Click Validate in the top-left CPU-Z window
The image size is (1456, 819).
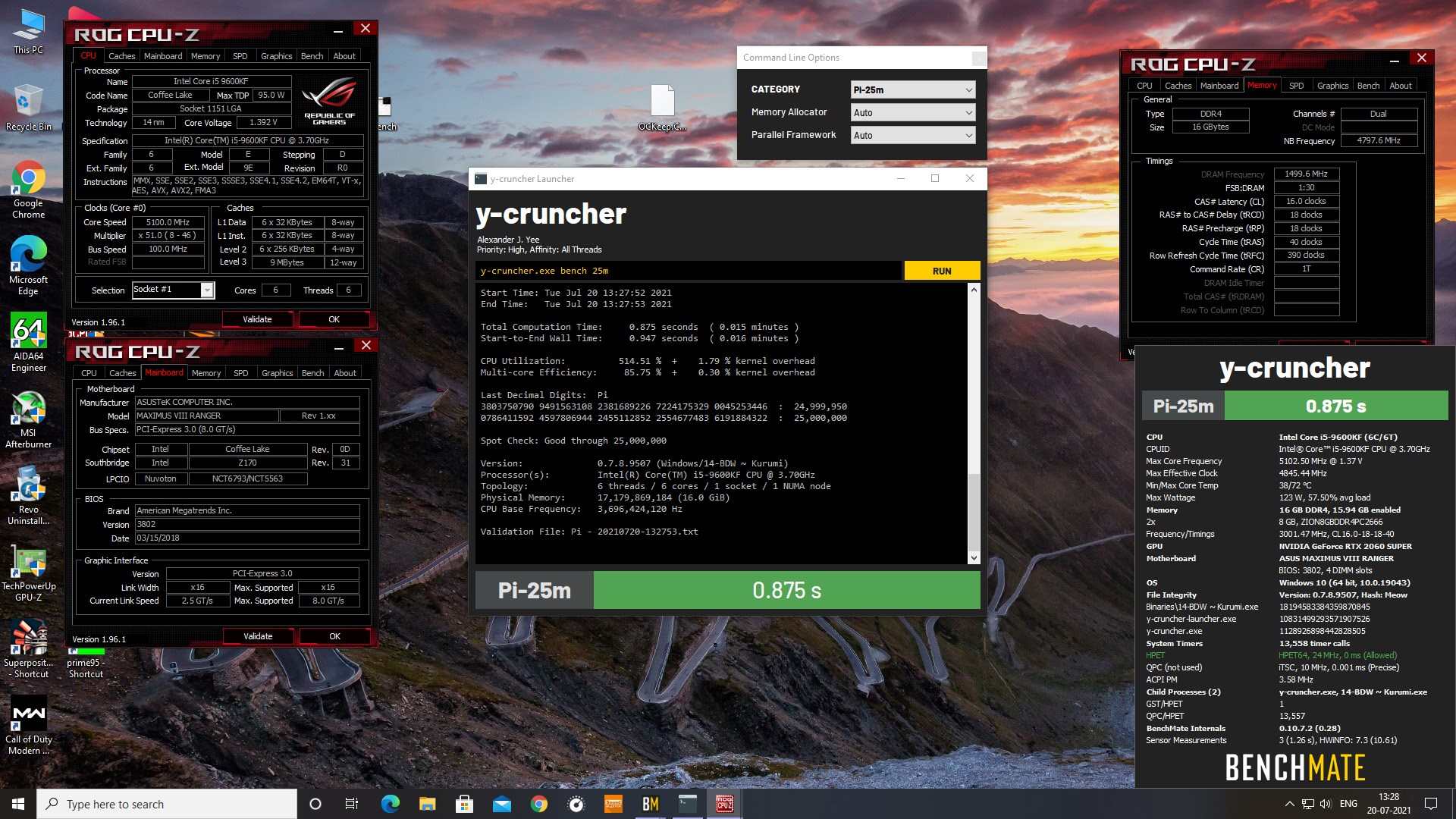coord(257,319)
